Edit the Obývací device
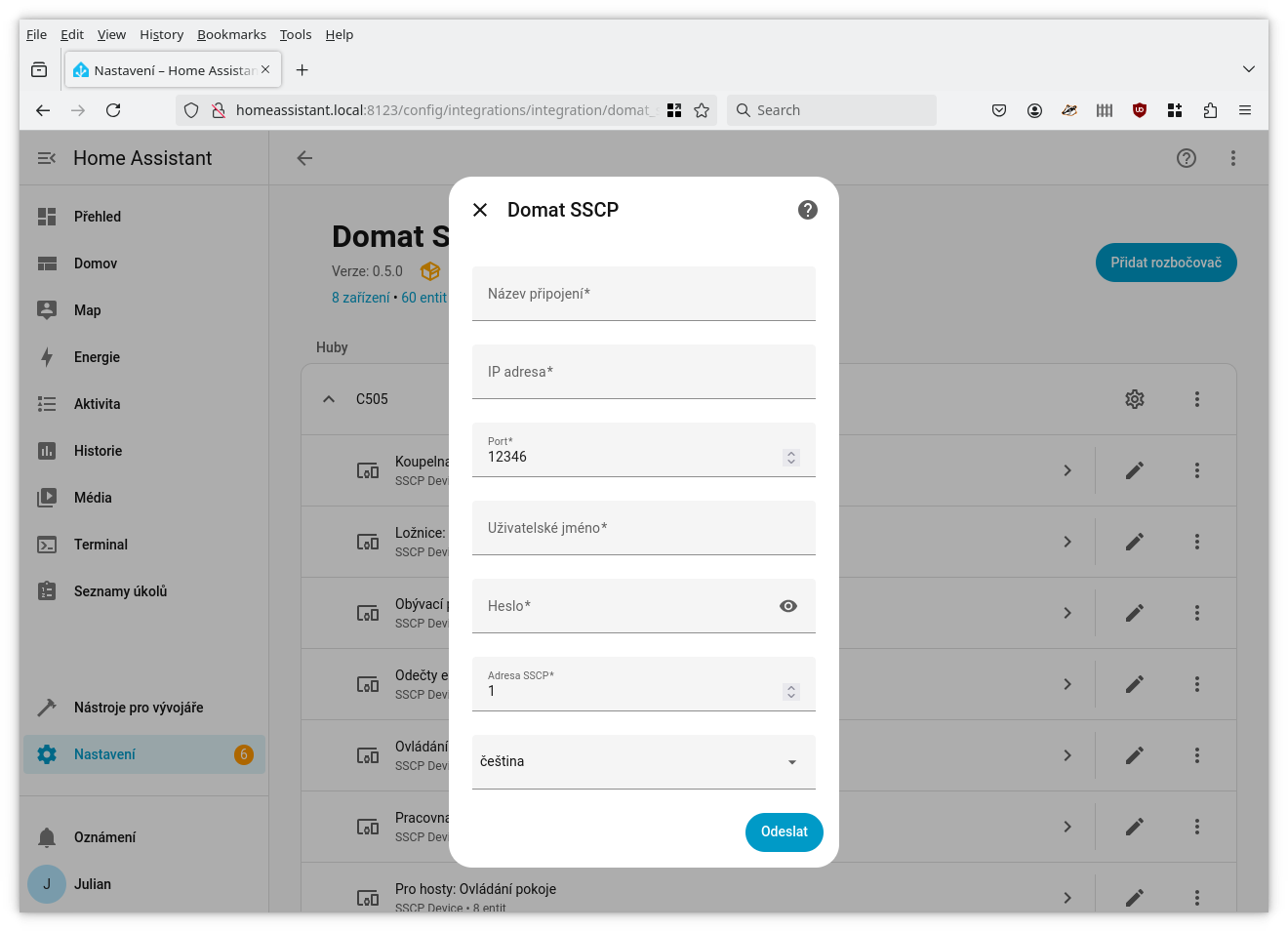Viewport: 1288px width, 932px height. click(x=1135, y=613)
